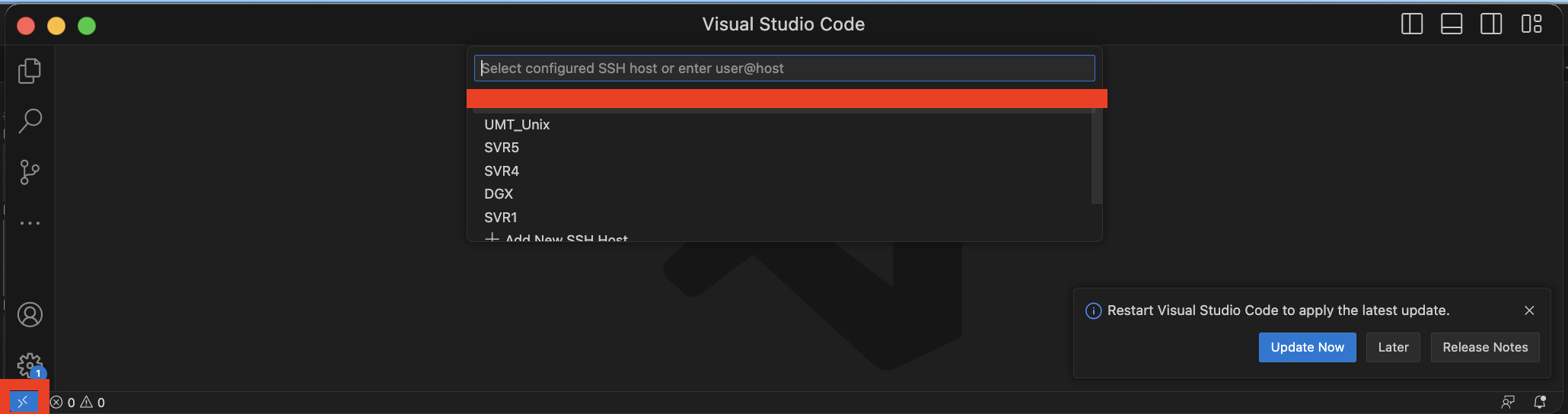The image size is (1568, 414).
Task: Open the Release Notes
Action: [1485, 347]
